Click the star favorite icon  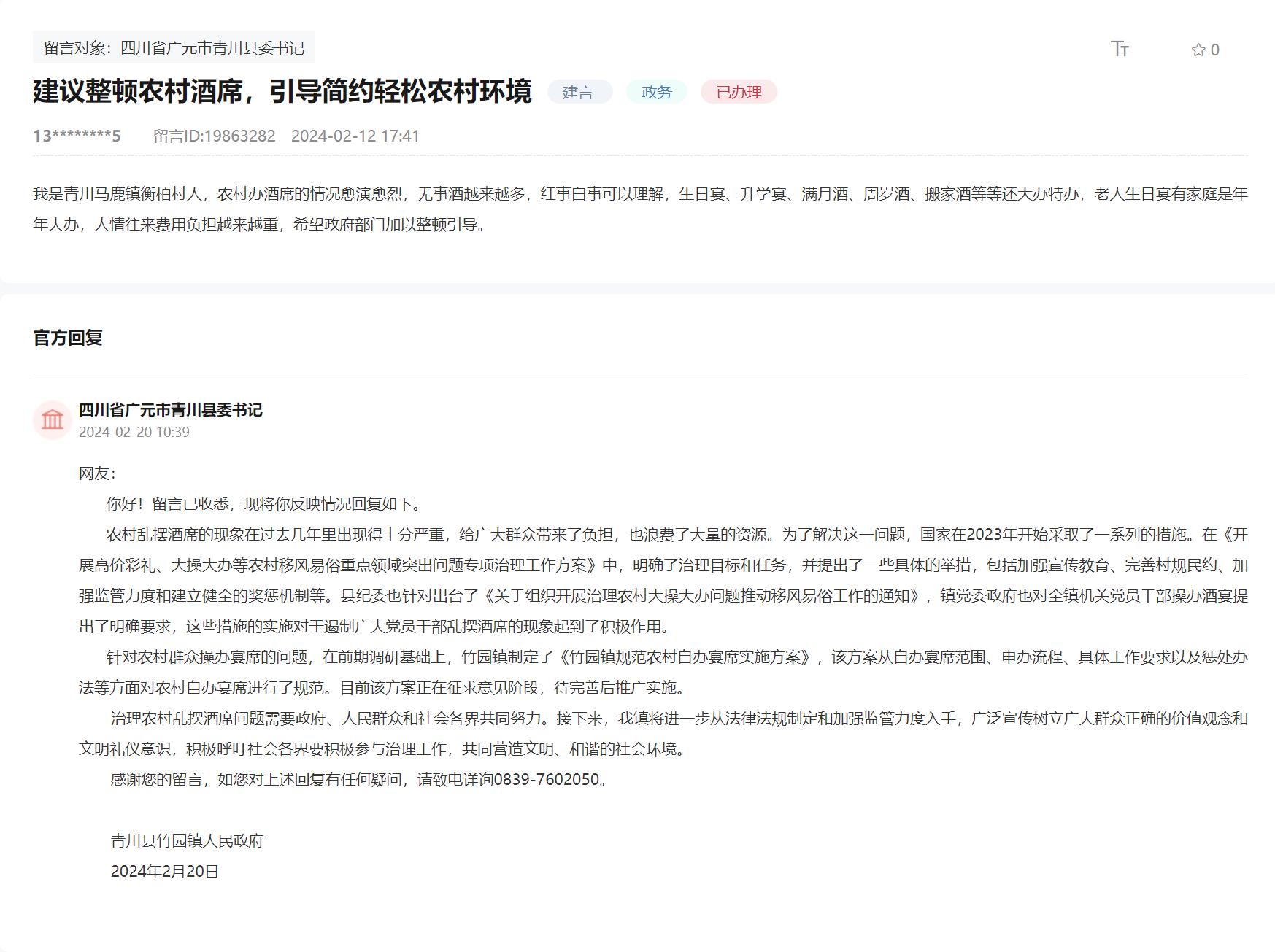[1198, 50]
